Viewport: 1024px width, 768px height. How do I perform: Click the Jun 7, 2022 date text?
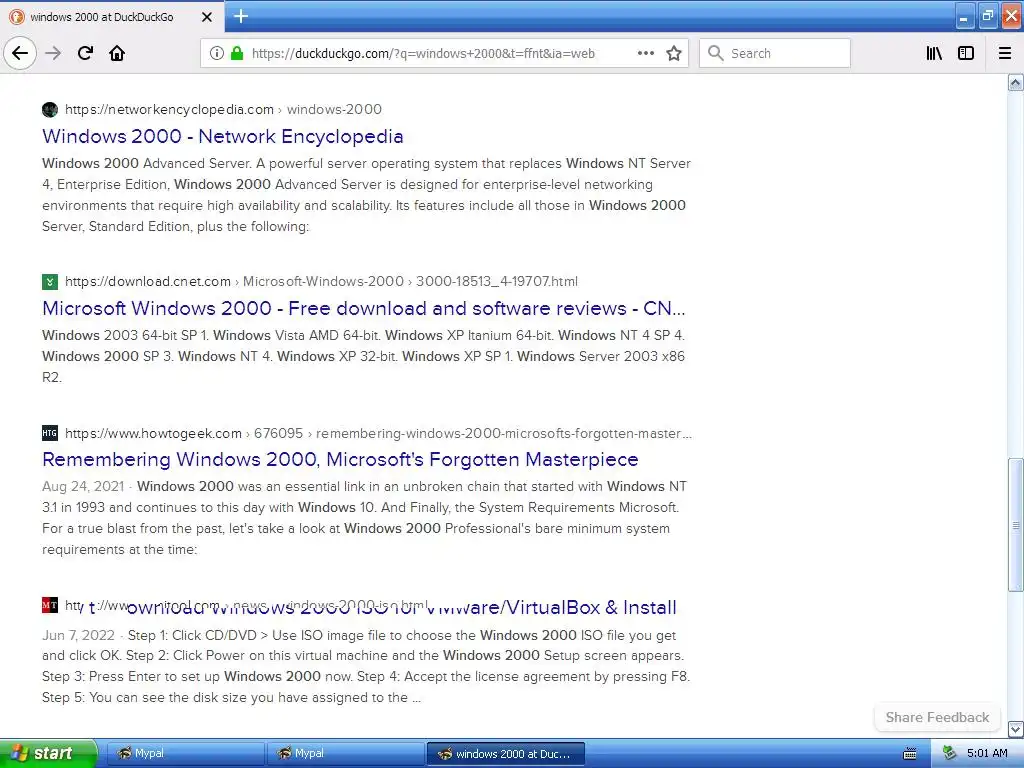click(78, 635)
